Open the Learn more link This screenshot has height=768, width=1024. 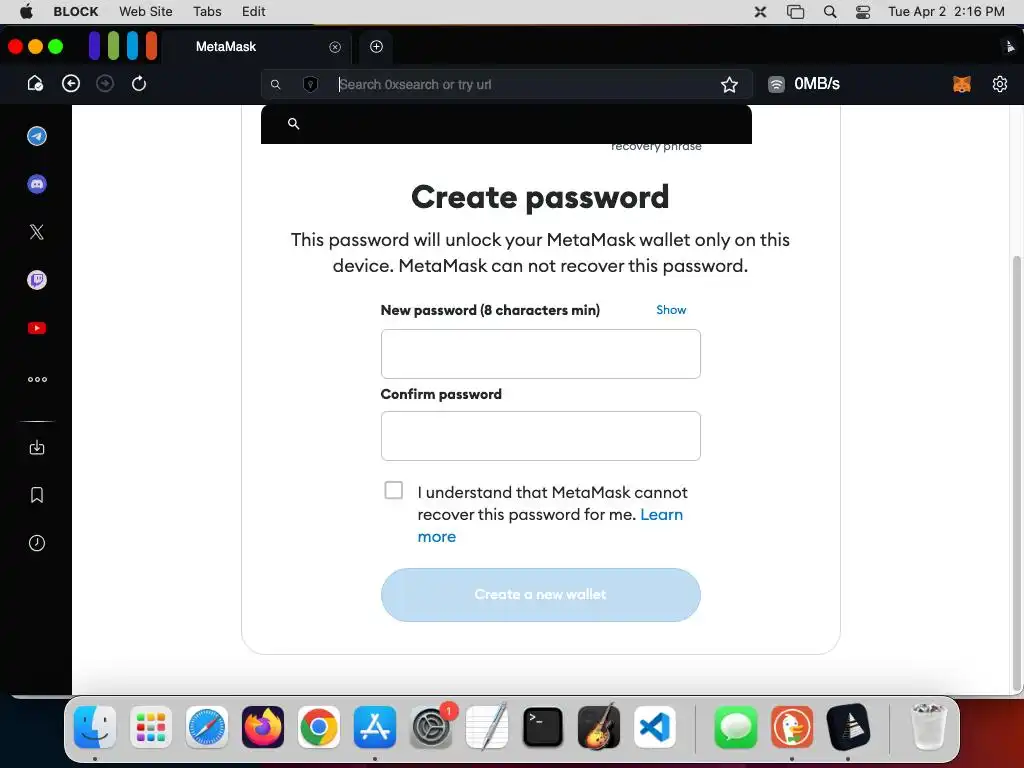click(x=551, y=525)
